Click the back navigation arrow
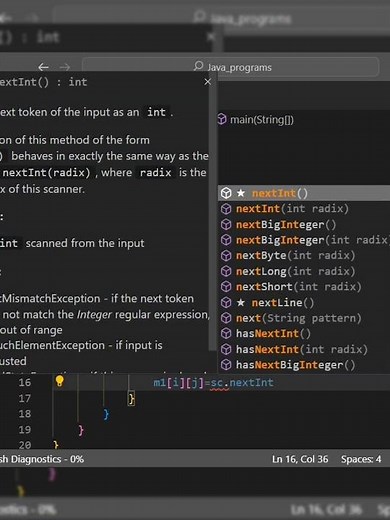Screen dimensions: 390x520 click(43, 67)
